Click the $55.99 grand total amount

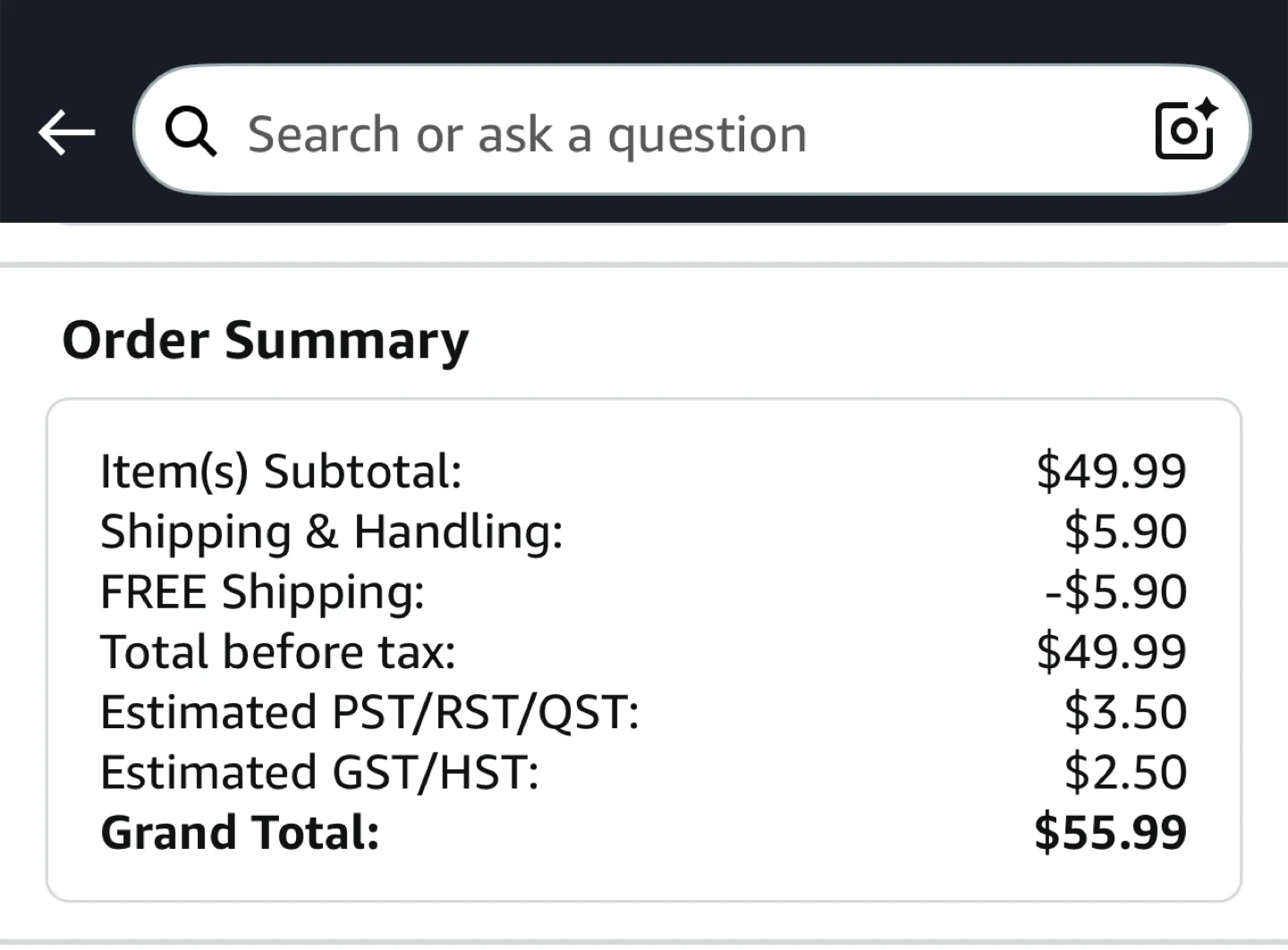pyautogui.click(x=1110, y=833)
